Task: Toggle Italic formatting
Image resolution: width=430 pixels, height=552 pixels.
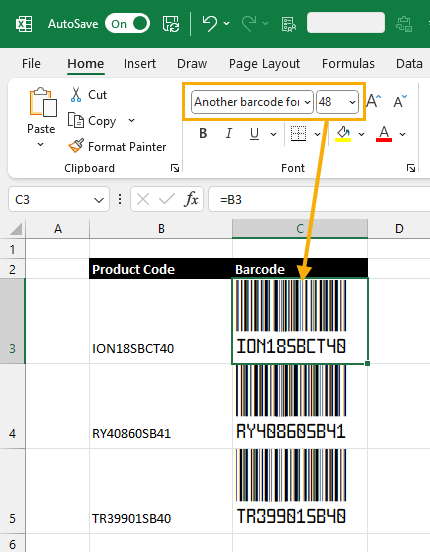Action: [229, 134]
